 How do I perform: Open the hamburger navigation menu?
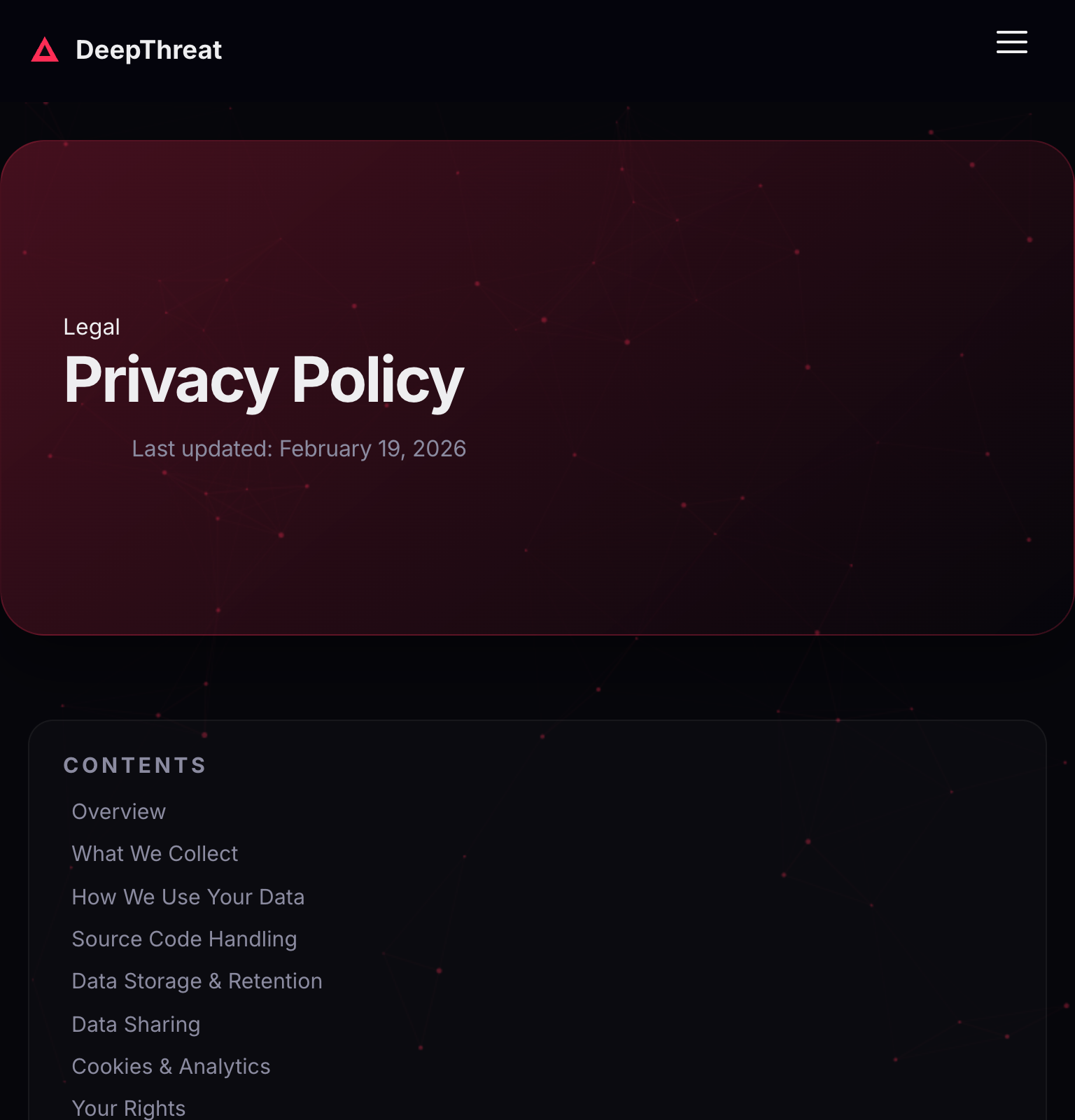pyautogui.click(x=1011, y=42)
